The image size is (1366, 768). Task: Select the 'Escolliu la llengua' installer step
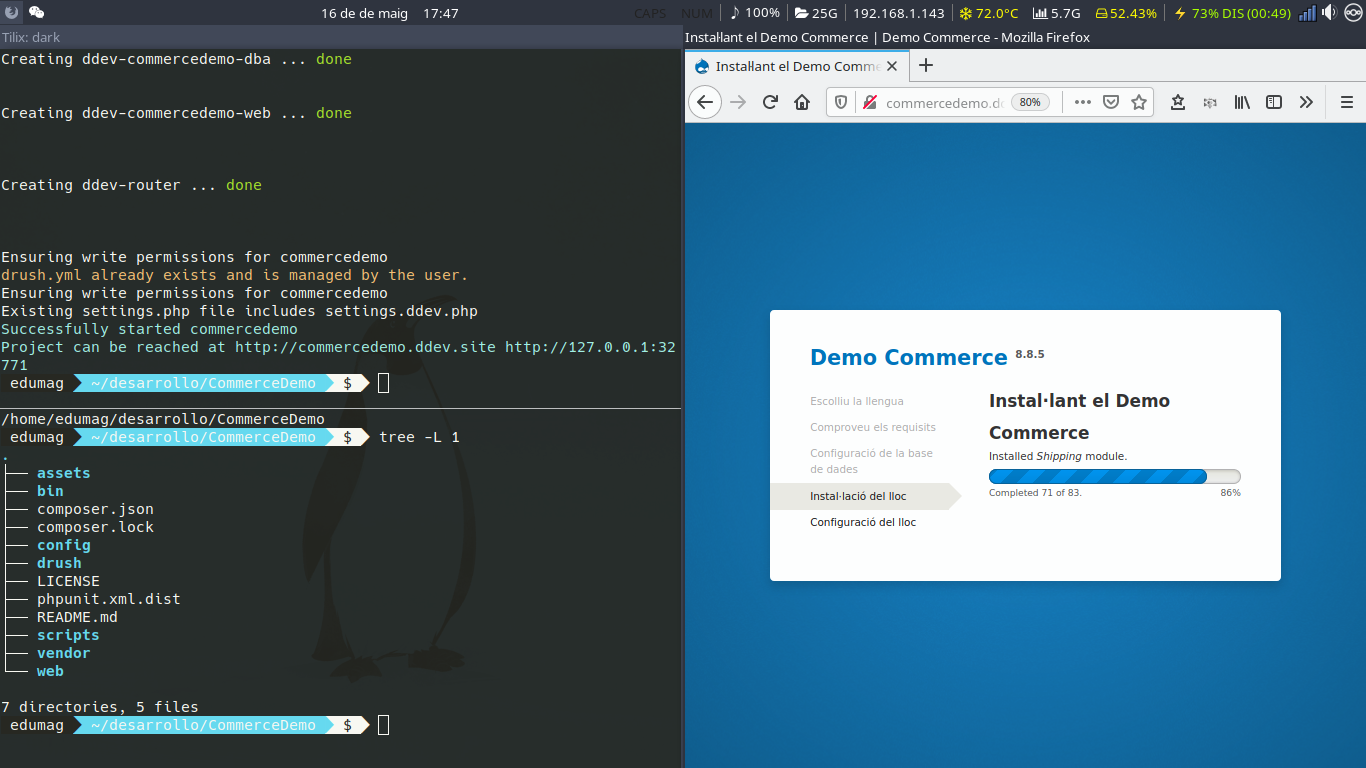click(x=857, y=401)
